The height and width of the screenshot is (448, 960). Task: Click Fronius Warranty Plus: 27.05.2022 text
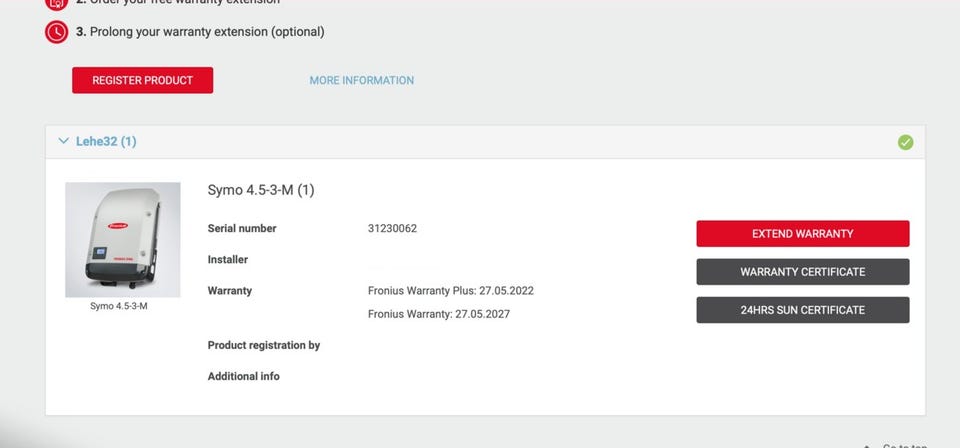[x=451, y=291]
